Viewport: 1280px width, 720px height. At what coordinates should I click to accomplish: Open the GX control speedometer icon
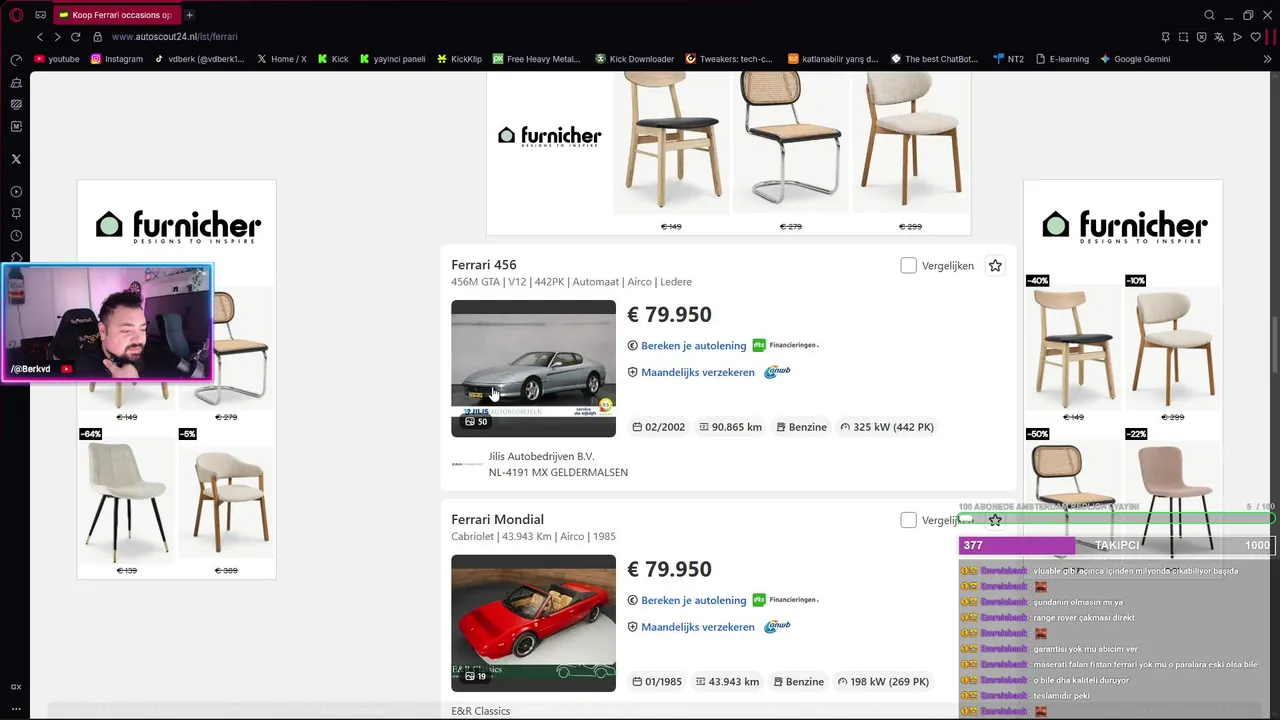pos(16,60)
